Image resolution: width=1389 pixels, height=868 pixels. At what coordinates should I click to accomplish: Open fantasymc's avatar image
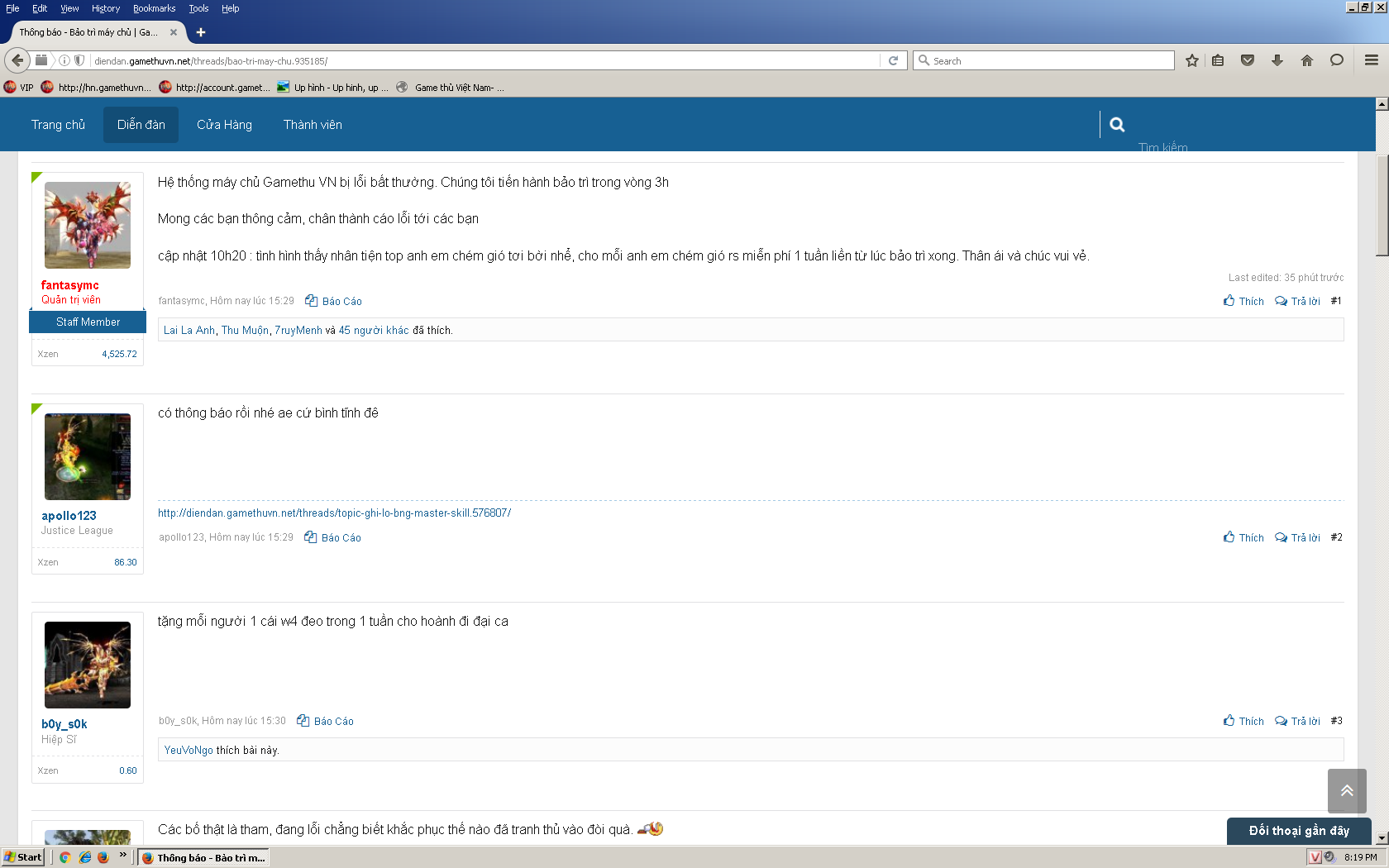pos(88,225)
